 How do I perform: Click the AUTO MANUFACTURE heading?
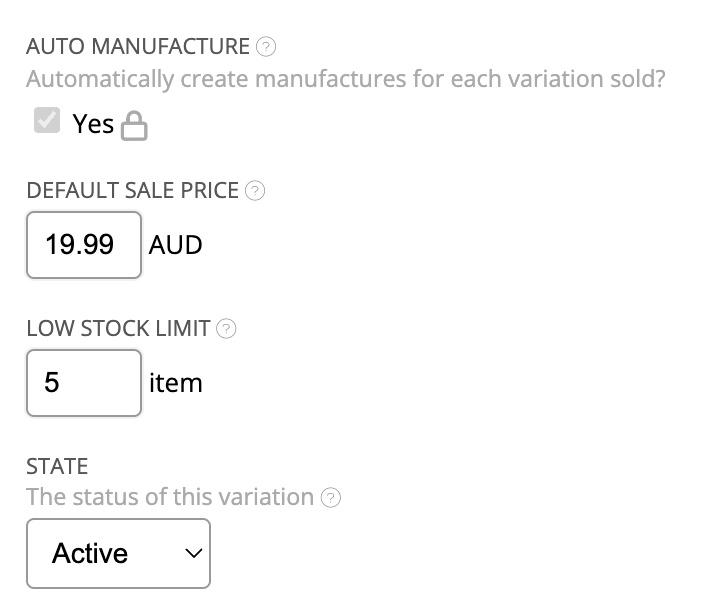[x=138, y=46]
